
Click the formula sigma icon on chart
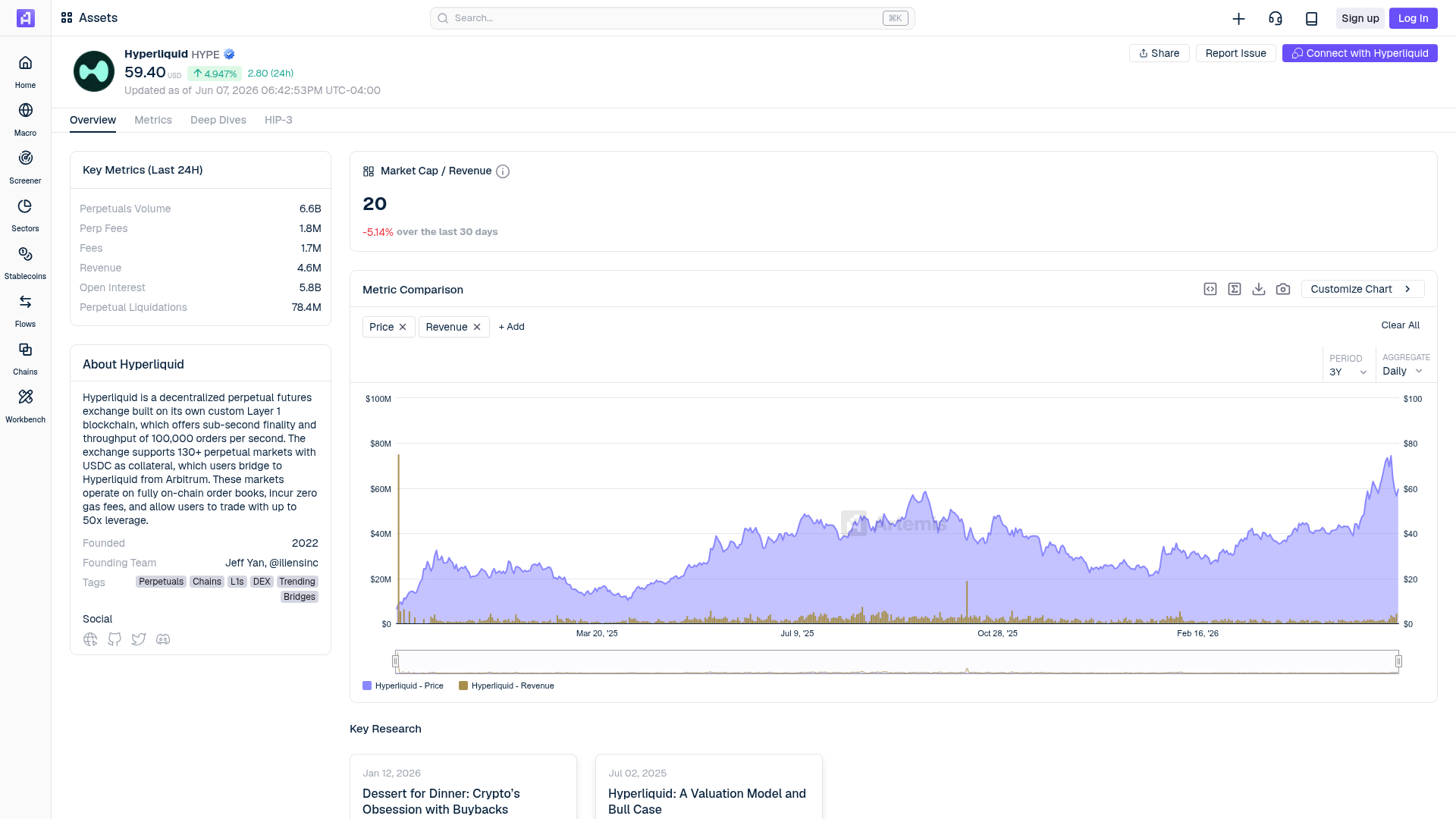(1235, 289)
